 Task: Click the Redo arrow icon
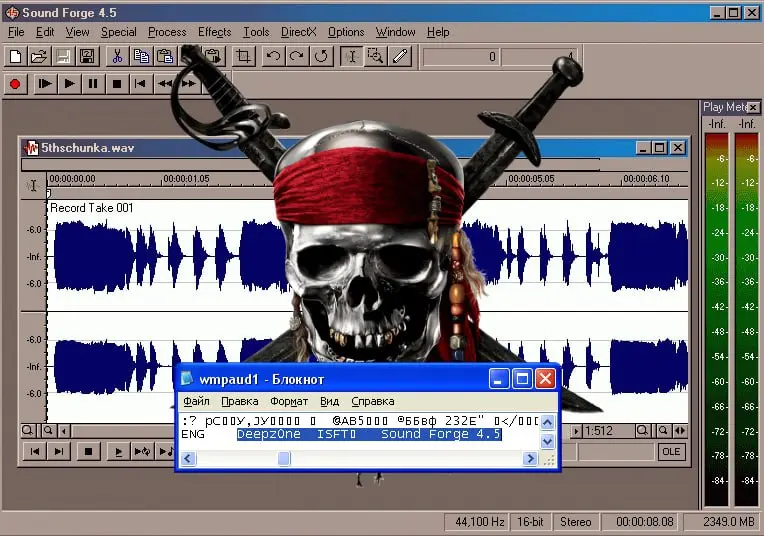click(297, 57)
